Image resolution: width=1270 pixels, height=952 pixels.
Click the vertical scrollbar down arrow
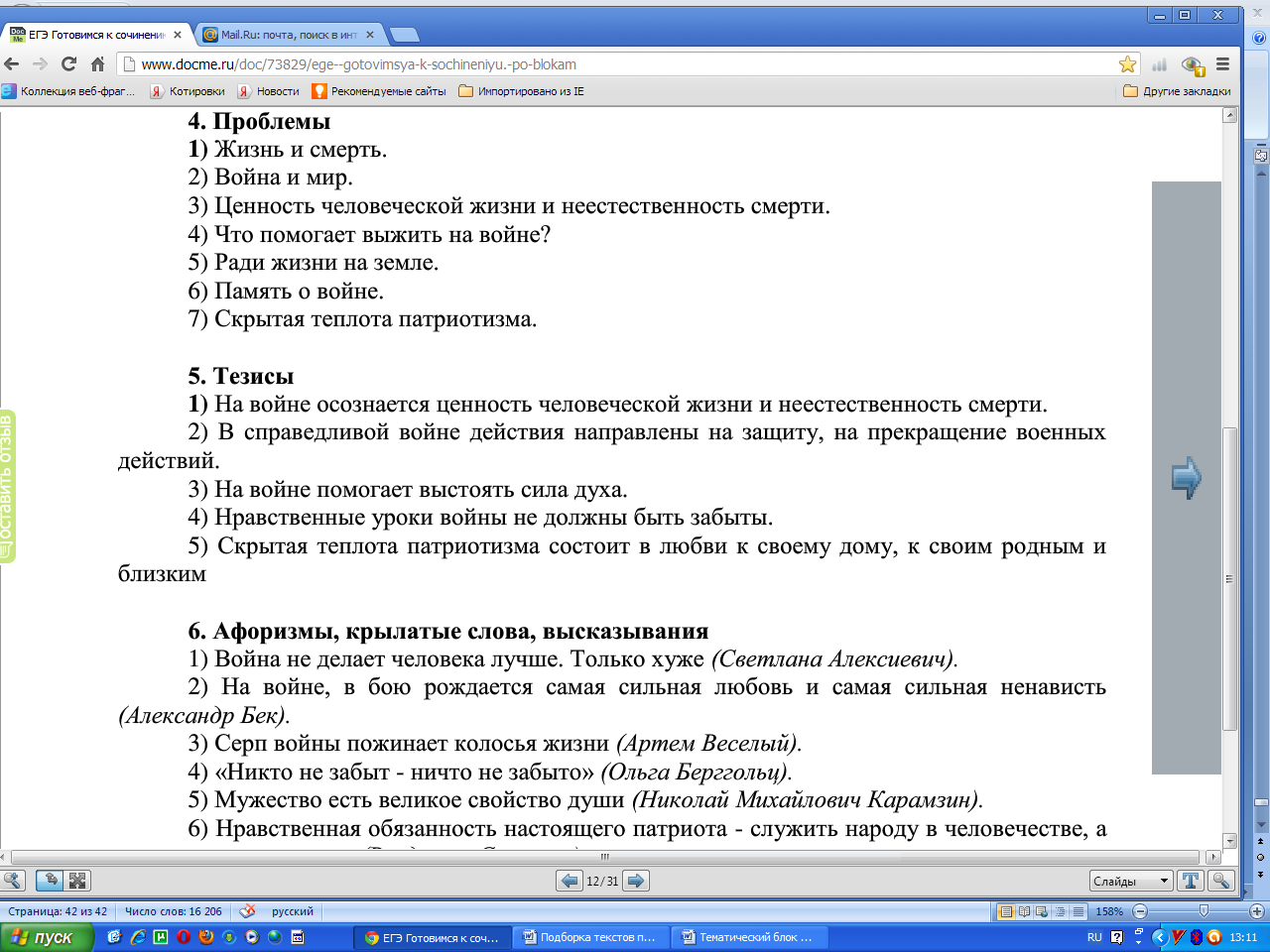[1230, 841]
